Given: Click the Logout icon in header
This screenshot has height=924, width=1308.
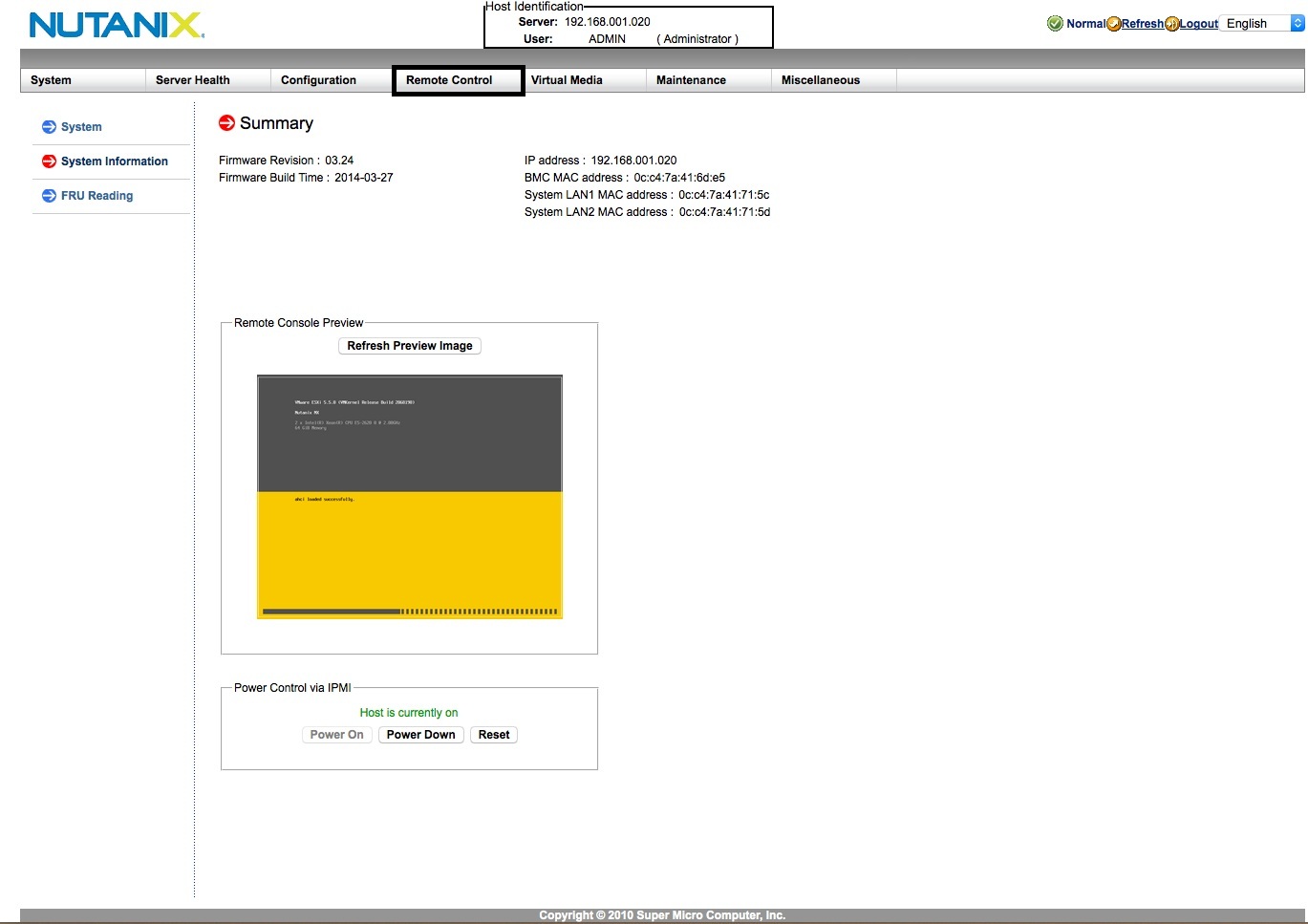Looking at the screenshot, I should click(1171, 24).
